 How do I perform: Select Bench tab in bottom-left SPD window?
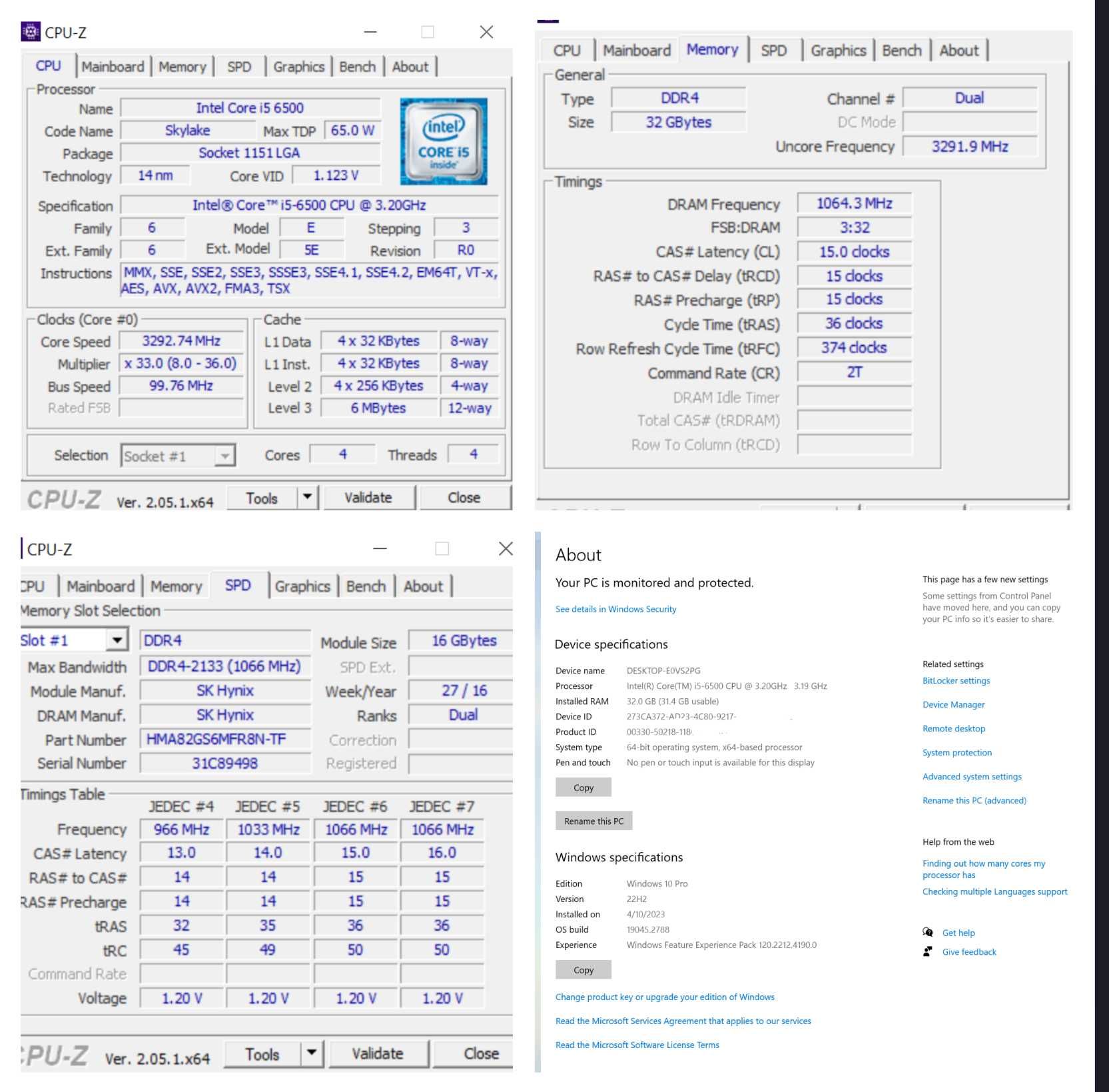click(x=366, y=586)
